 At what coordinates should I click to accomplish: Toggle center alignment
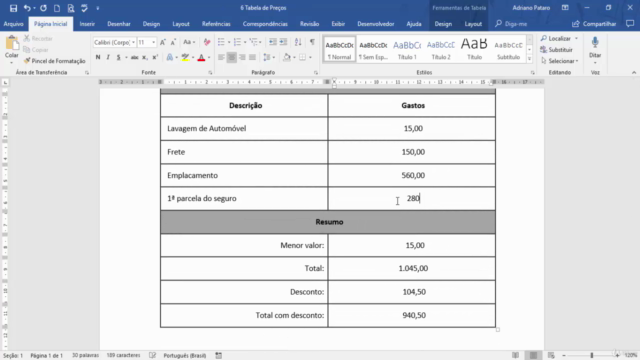231,57
